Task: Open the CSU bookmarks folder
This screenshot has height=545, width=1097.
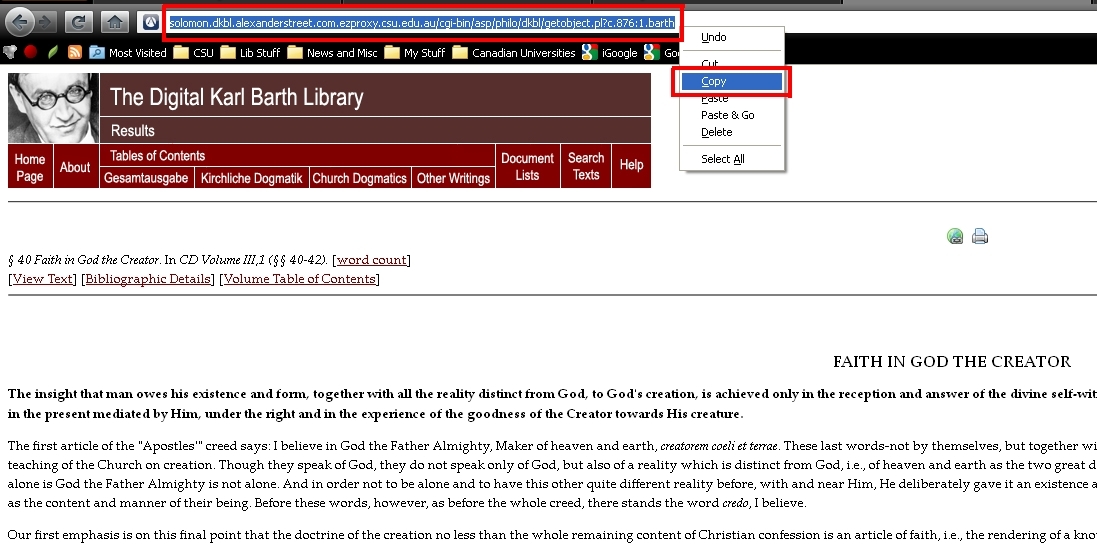Action: (194, 52)
